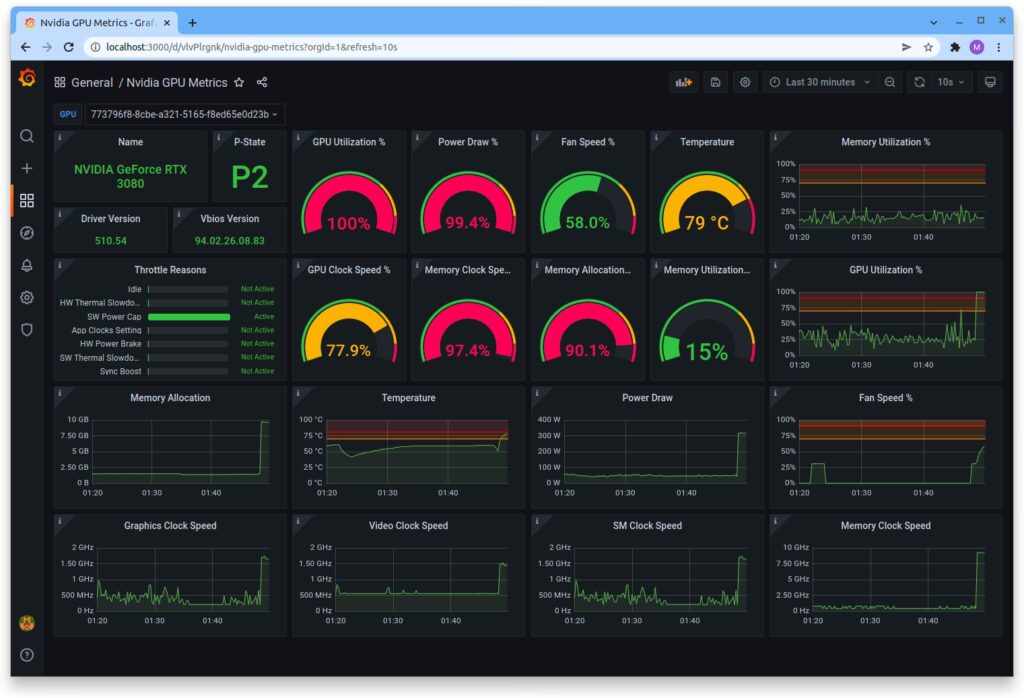Click the Grafana logo home icon
The width and height of the screenshot is (1024, 698).
pyautogui.click(x=27, y=78)
